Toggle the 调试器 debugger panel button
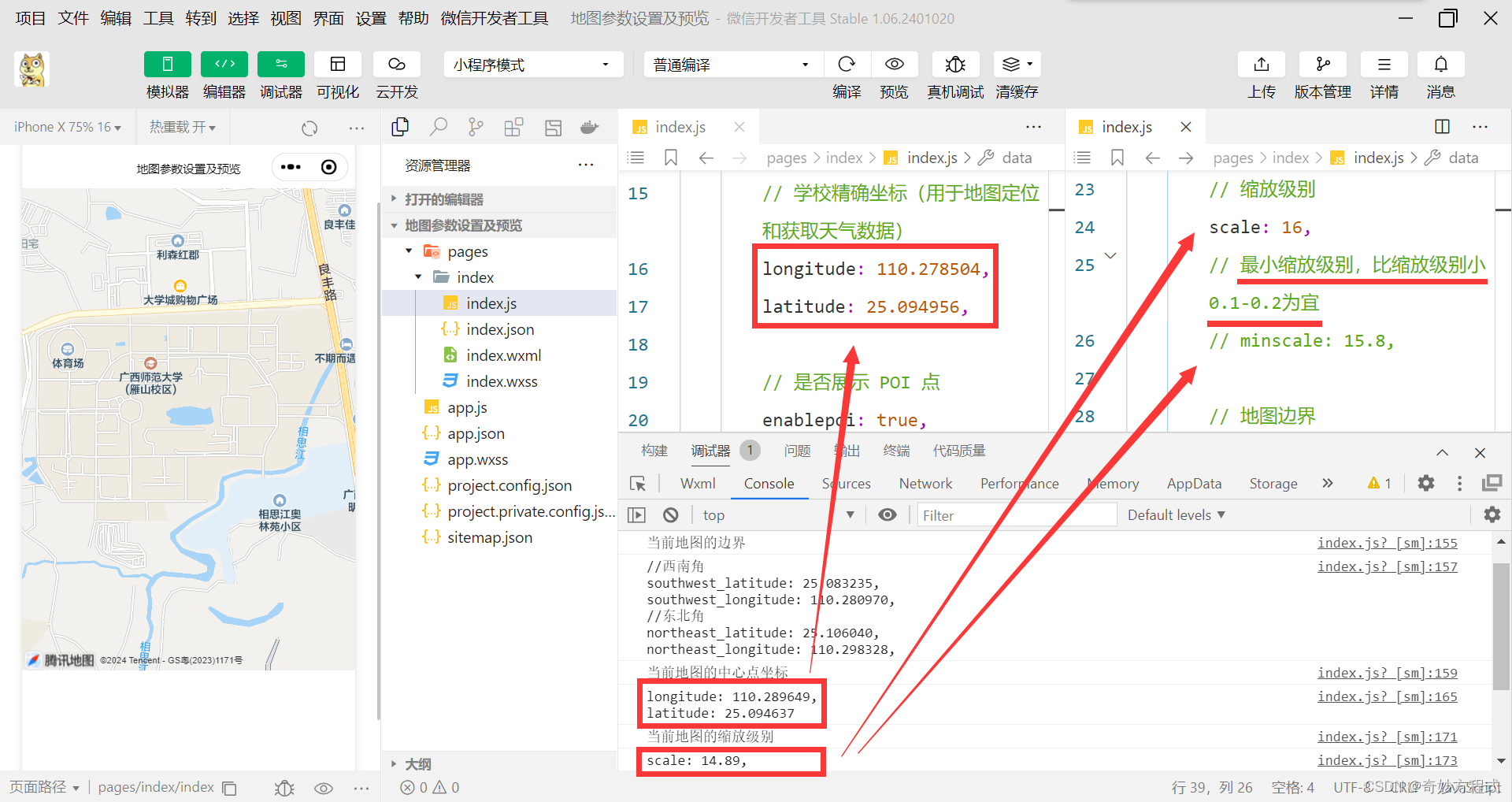This screenshot has height=802, width=1512. [x=281, y=64]
